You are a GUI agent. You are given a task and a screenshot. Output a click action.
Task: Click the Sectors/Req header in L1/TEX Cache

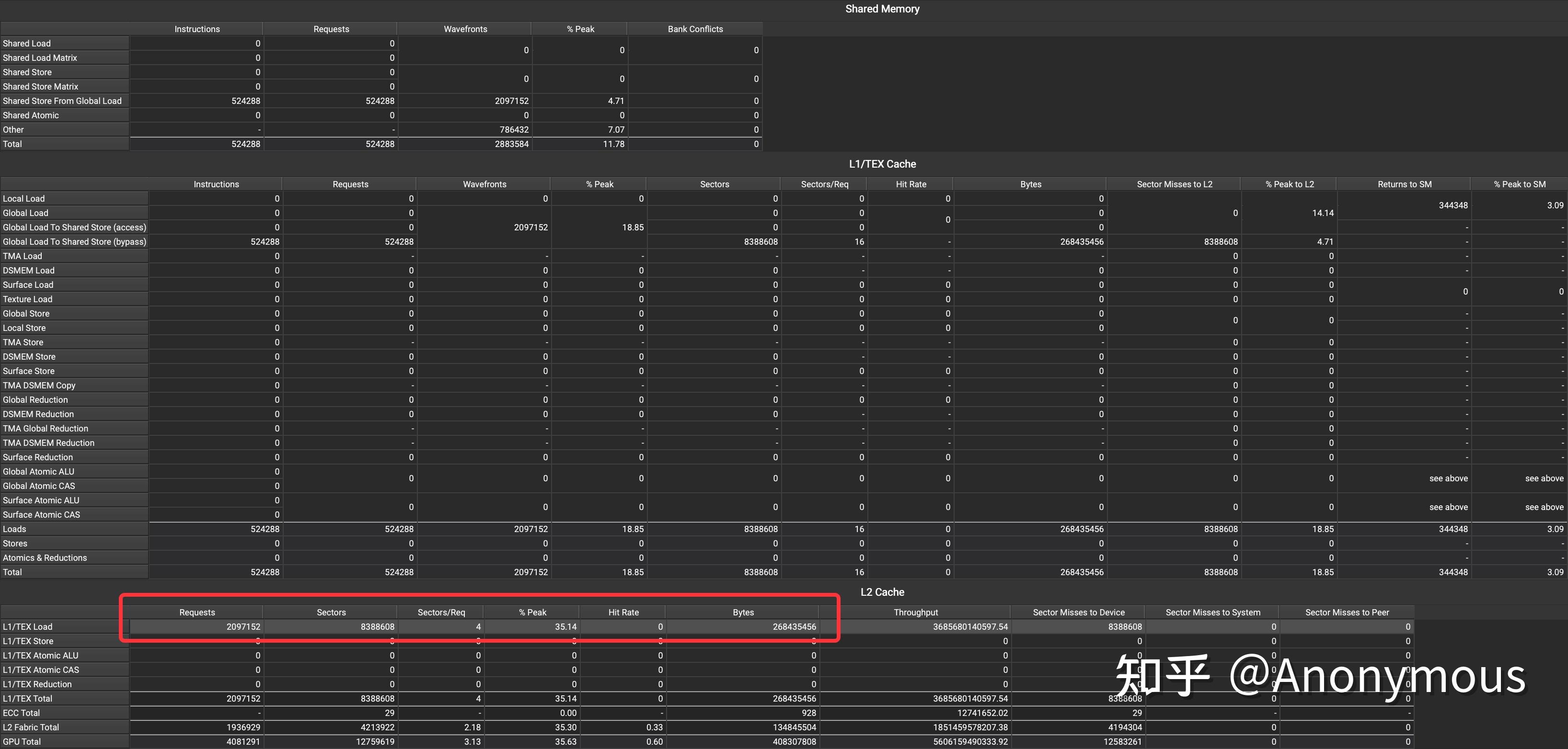click(824, 184)
